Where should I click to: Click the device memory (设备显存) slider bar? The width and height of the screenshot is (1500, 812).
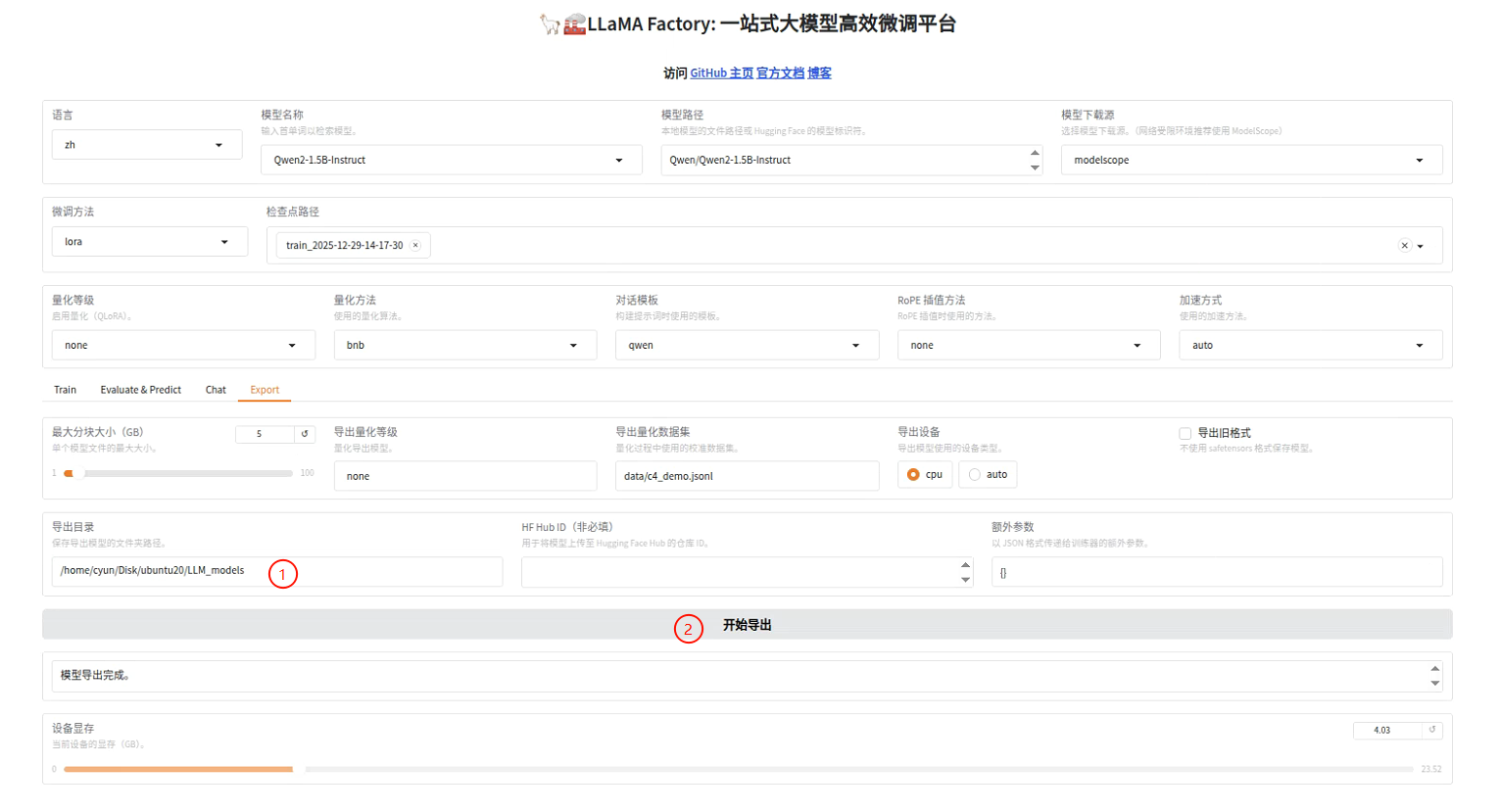click(x=740, y=769)
